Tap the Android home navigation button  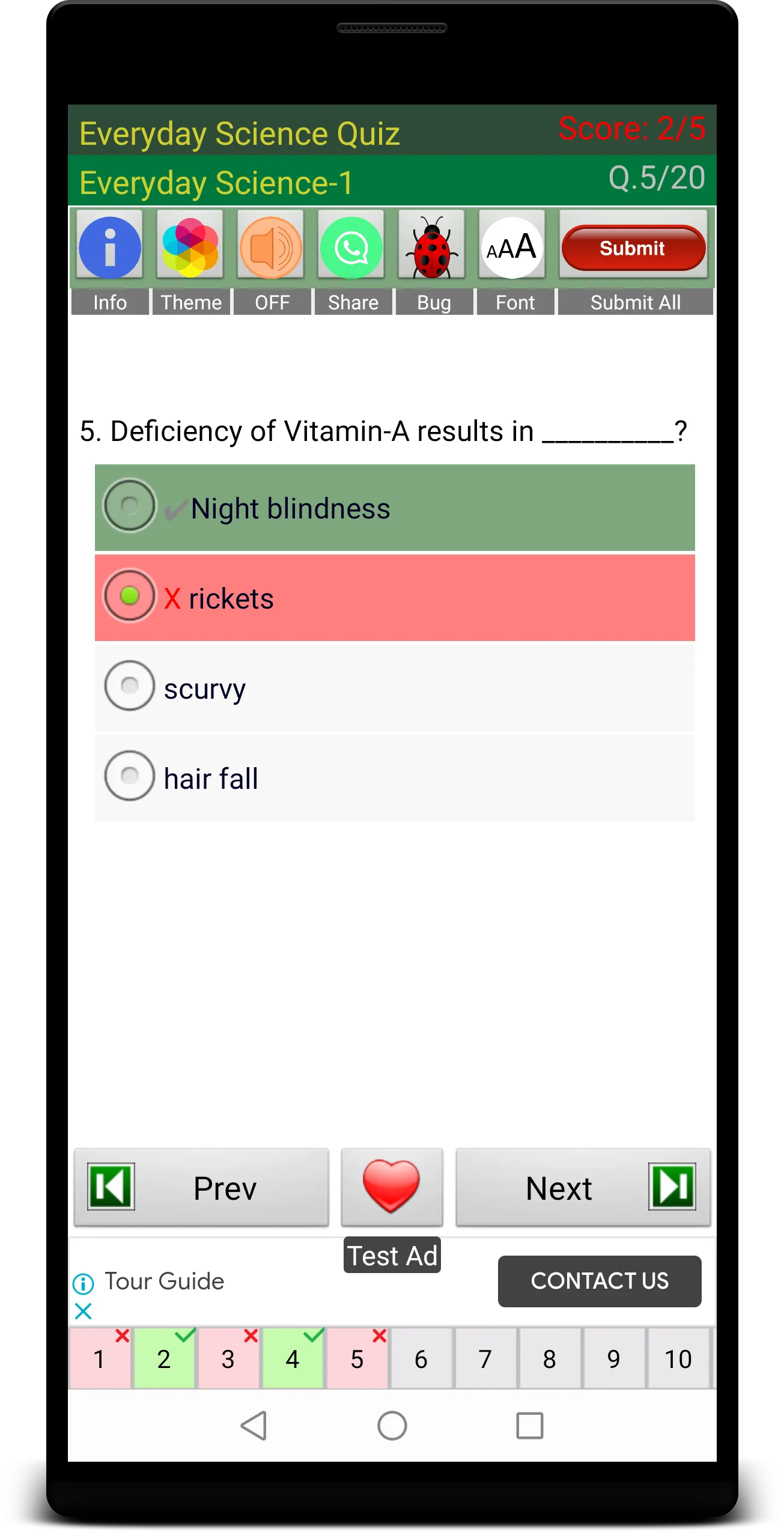[392, 1425]
